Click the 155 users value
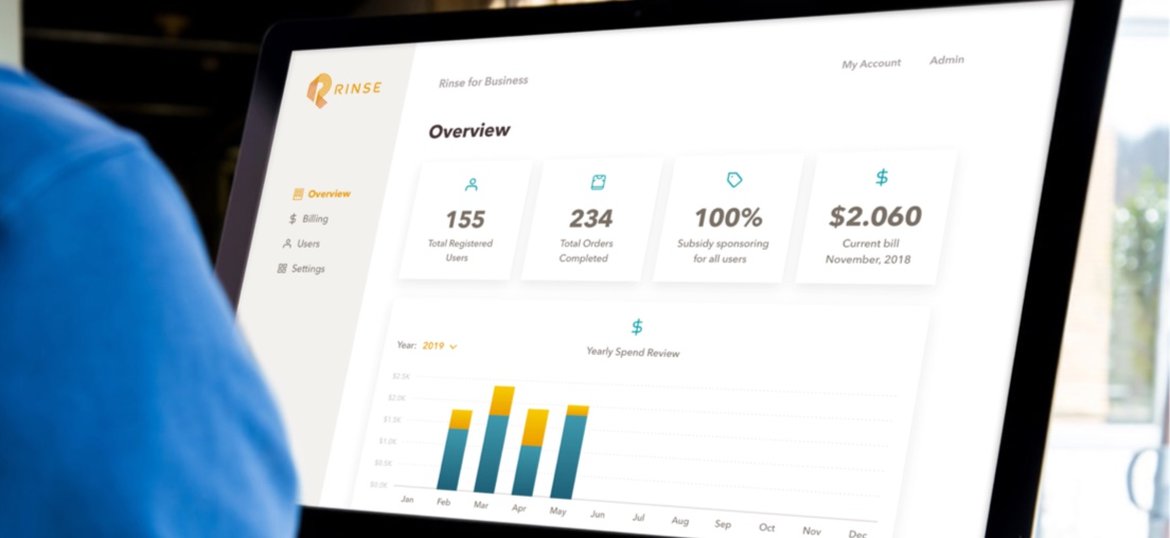1170x538 pixels. coord(465,219)
